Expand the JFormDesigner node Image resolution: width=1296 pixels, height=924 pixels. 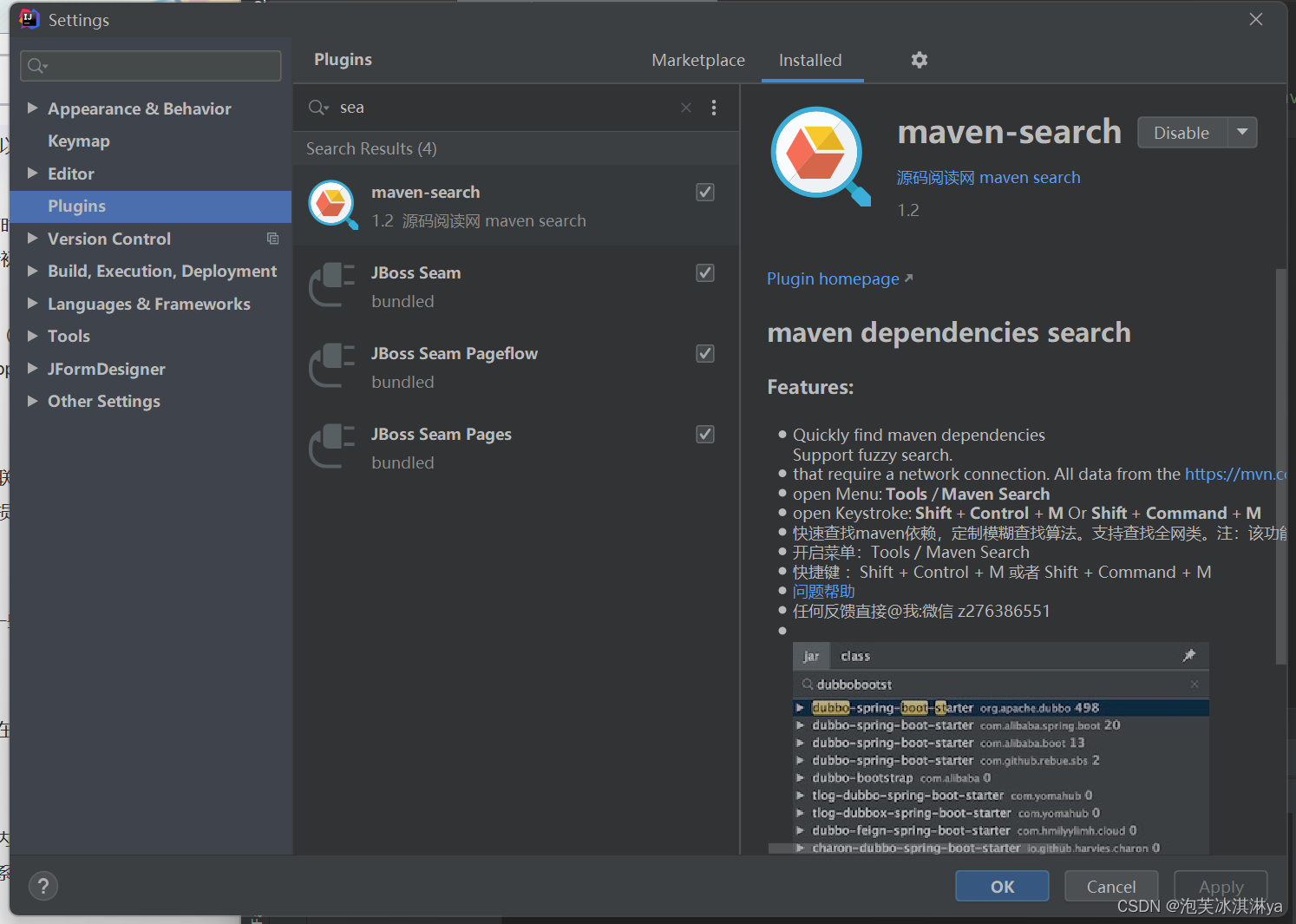(32, 369)
